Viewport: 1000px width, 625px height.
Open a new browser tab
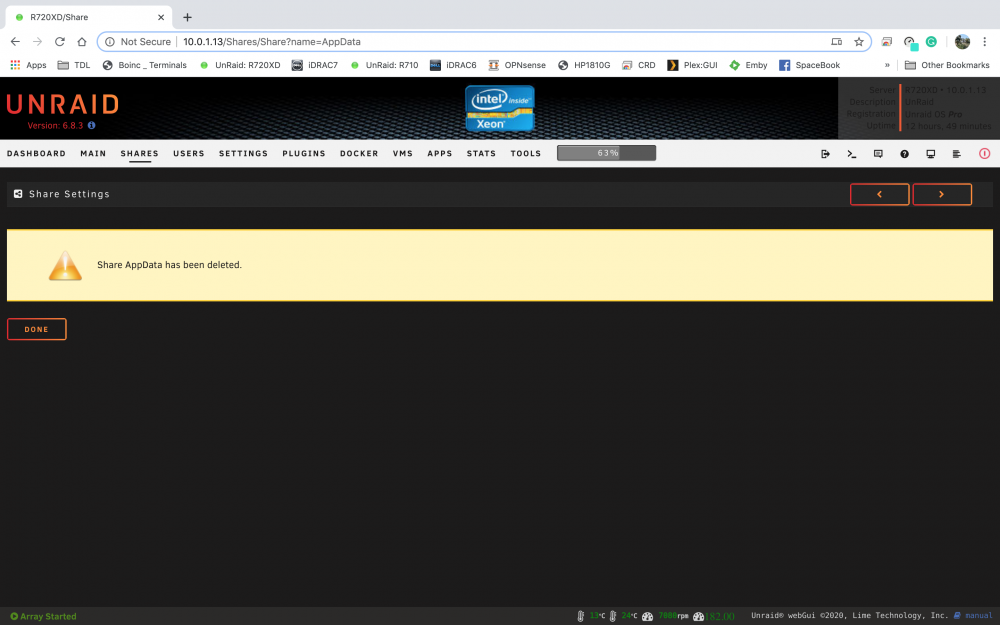pos(187,17)
